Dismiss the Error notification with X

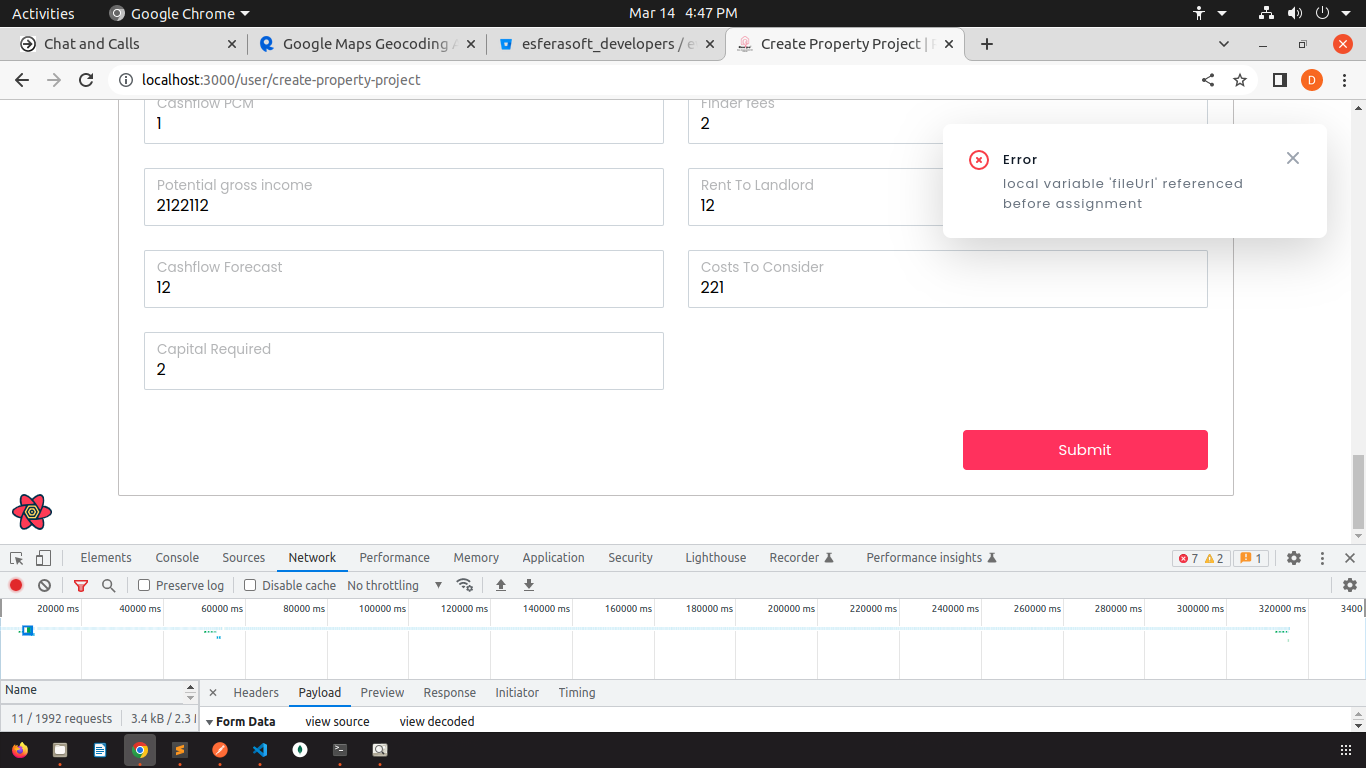[1293, 158]
